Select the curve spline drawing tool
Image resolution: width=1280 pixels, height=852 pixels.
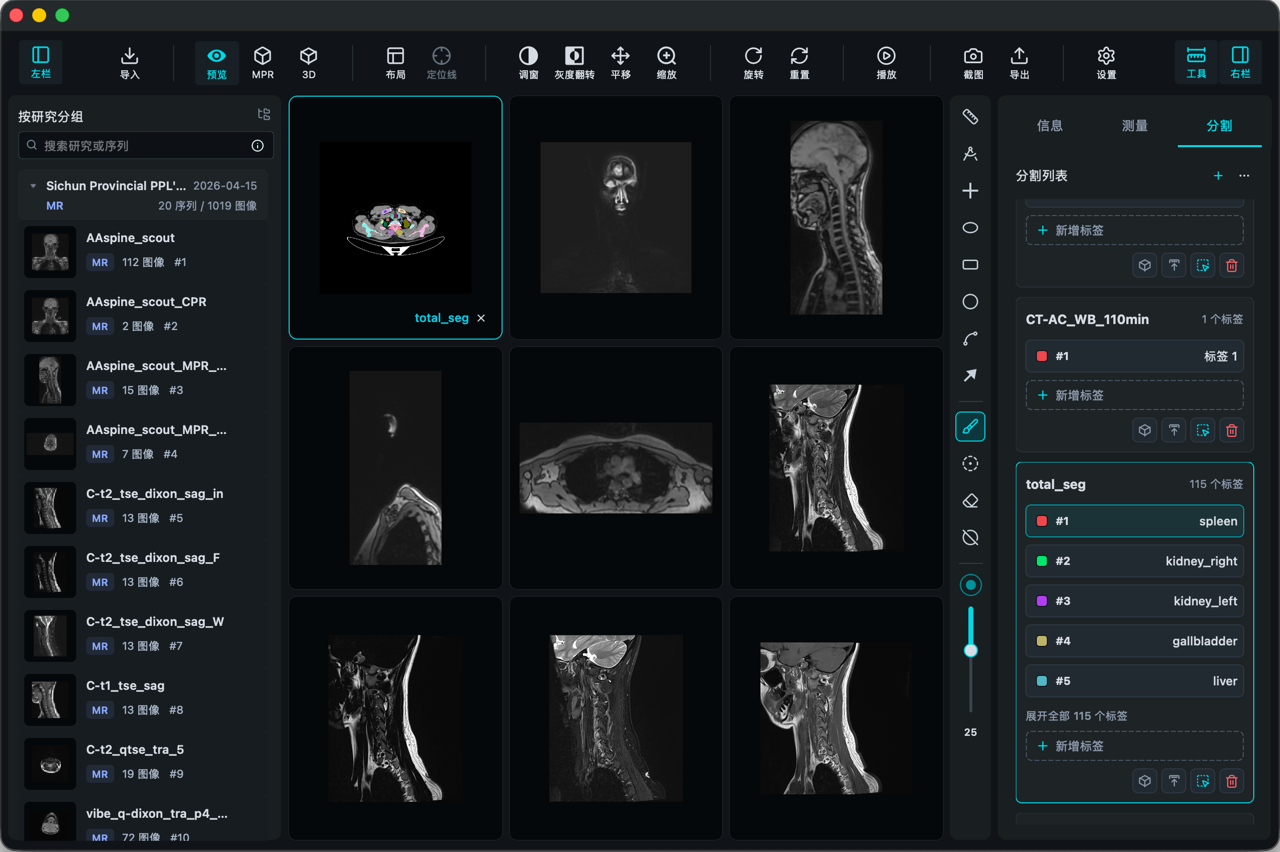[970, 339]
